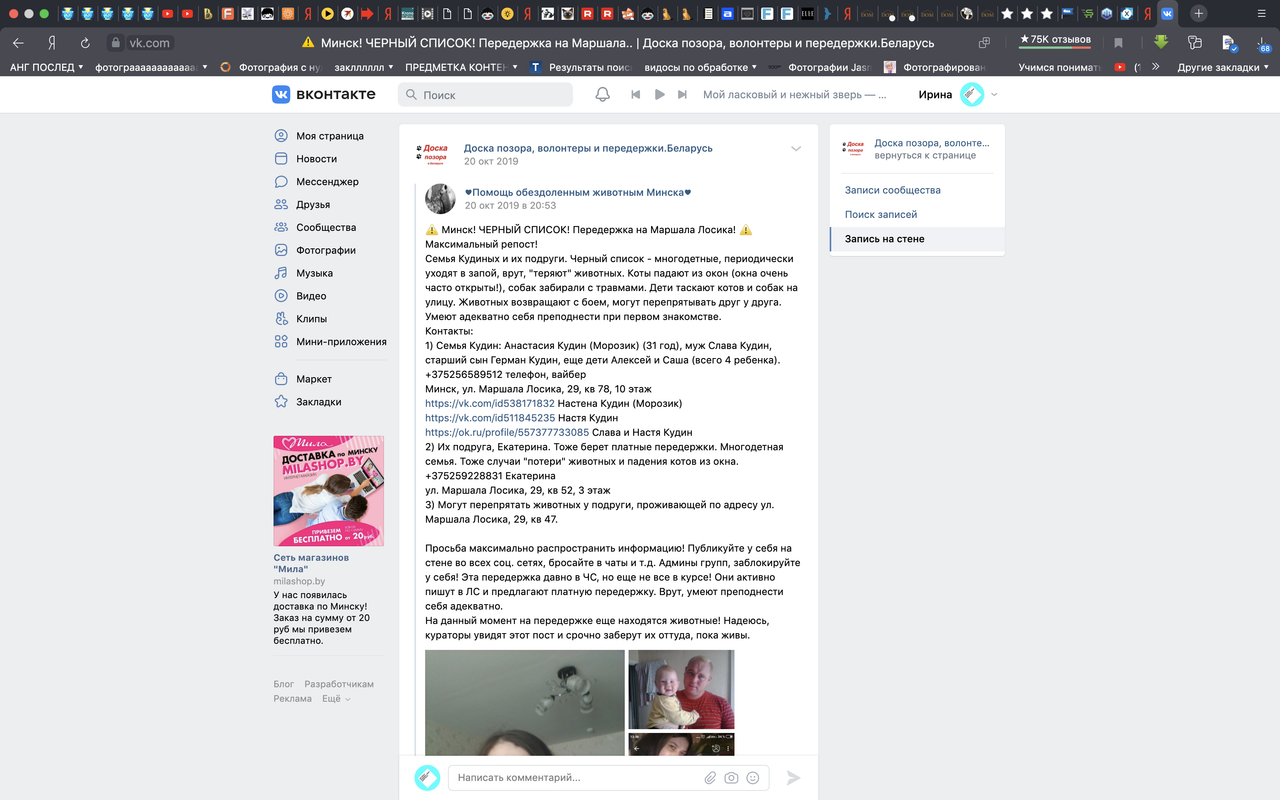Open the emoji smiley picker

(x=753, y=777)
